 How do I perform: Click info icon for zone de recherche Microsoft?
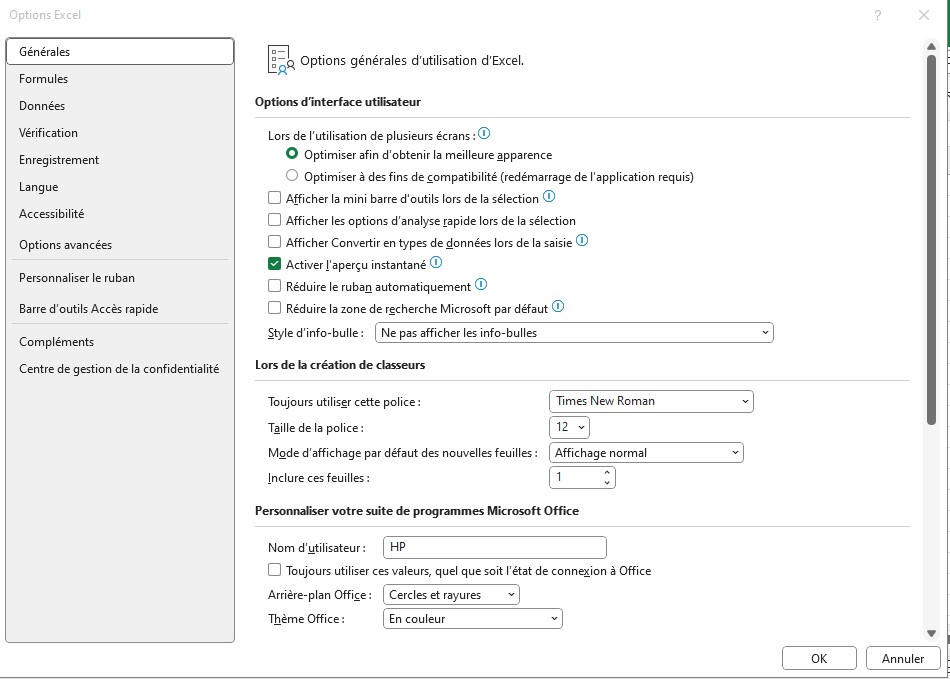click(x=558, y=307)
